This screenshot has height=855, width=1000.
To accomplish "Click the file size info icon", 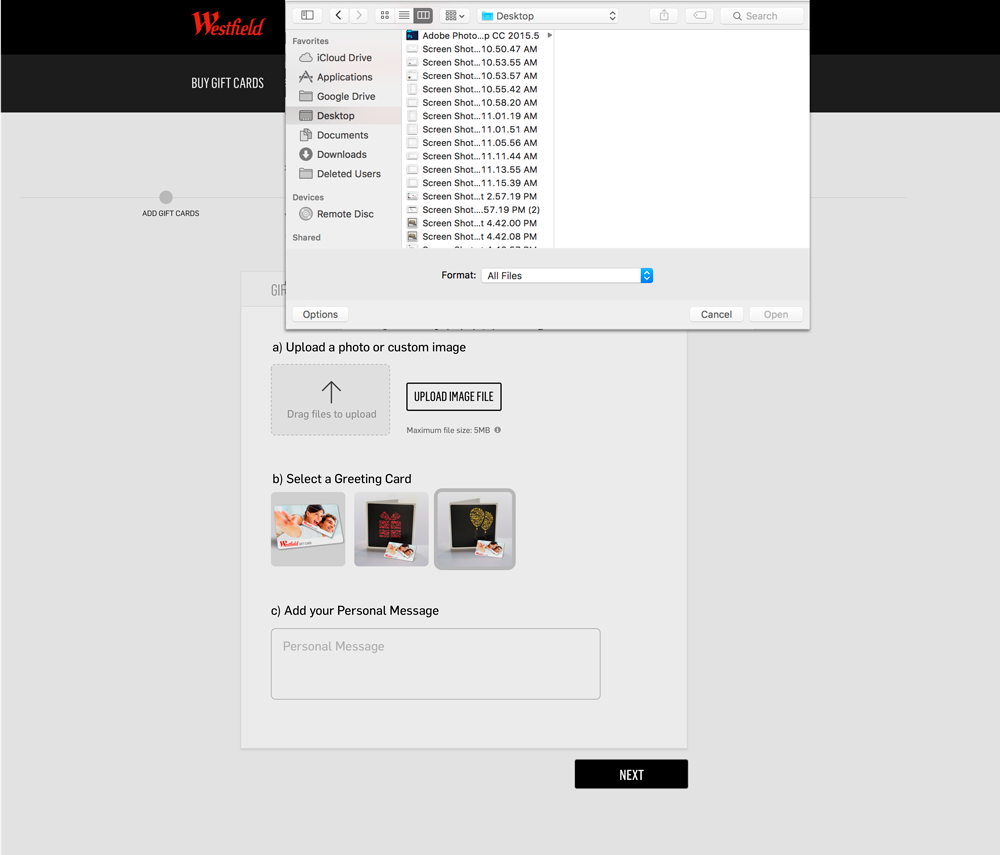I will [x=497, y=430].
